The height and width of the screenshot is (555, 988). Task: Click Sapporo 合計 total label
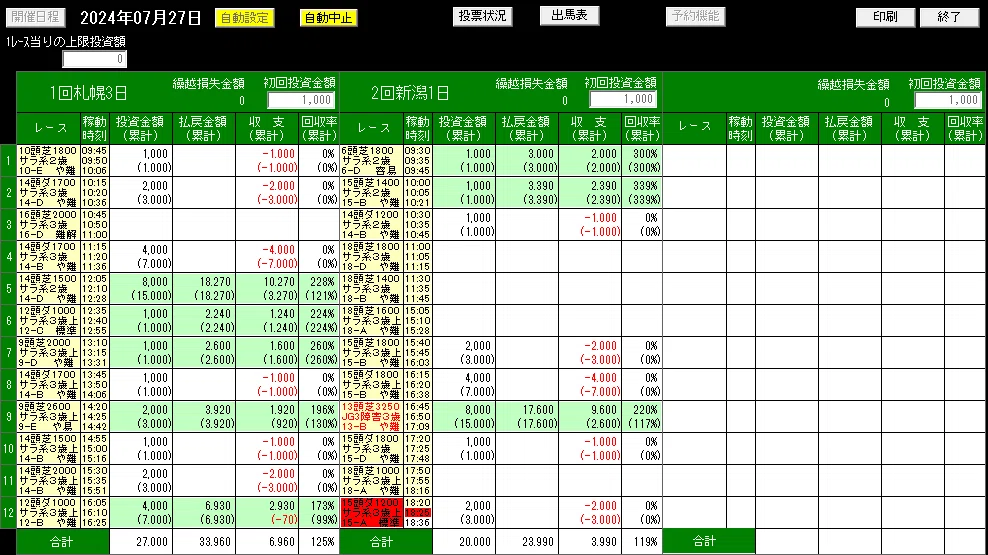(62, 542)
